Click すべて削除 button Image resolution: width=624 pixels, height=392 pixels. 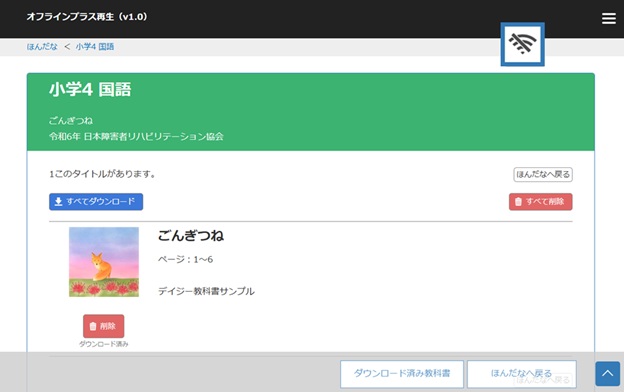point(540,202)
